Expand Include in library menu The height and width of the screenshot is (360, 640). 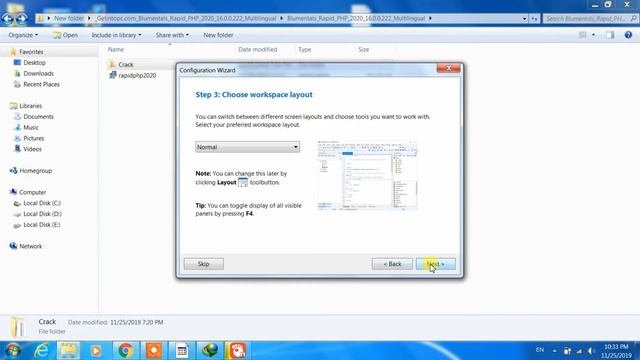pos(116,35)
